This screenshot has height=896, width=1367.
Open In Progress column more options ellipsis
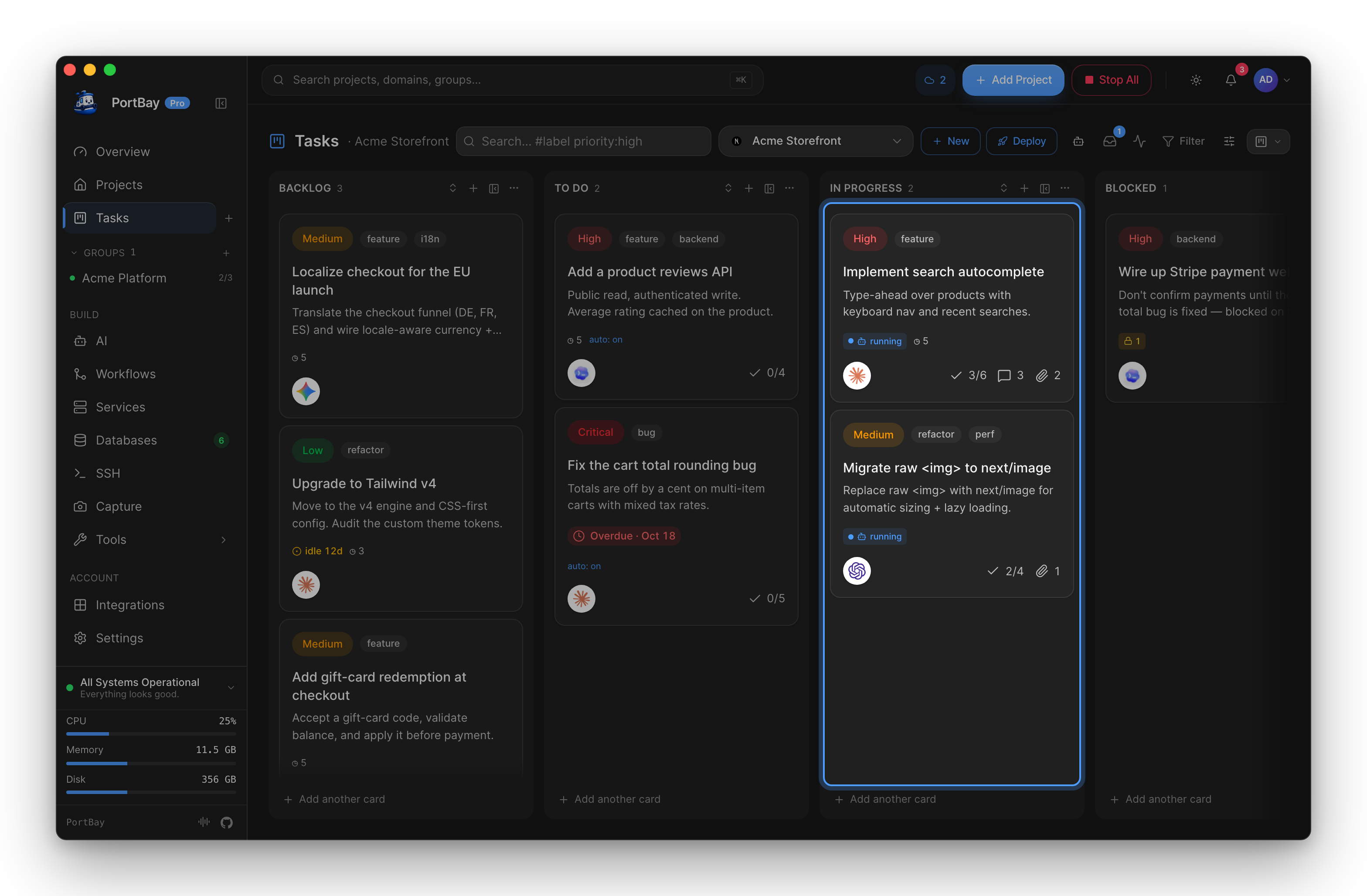[x=1065, y=188]
